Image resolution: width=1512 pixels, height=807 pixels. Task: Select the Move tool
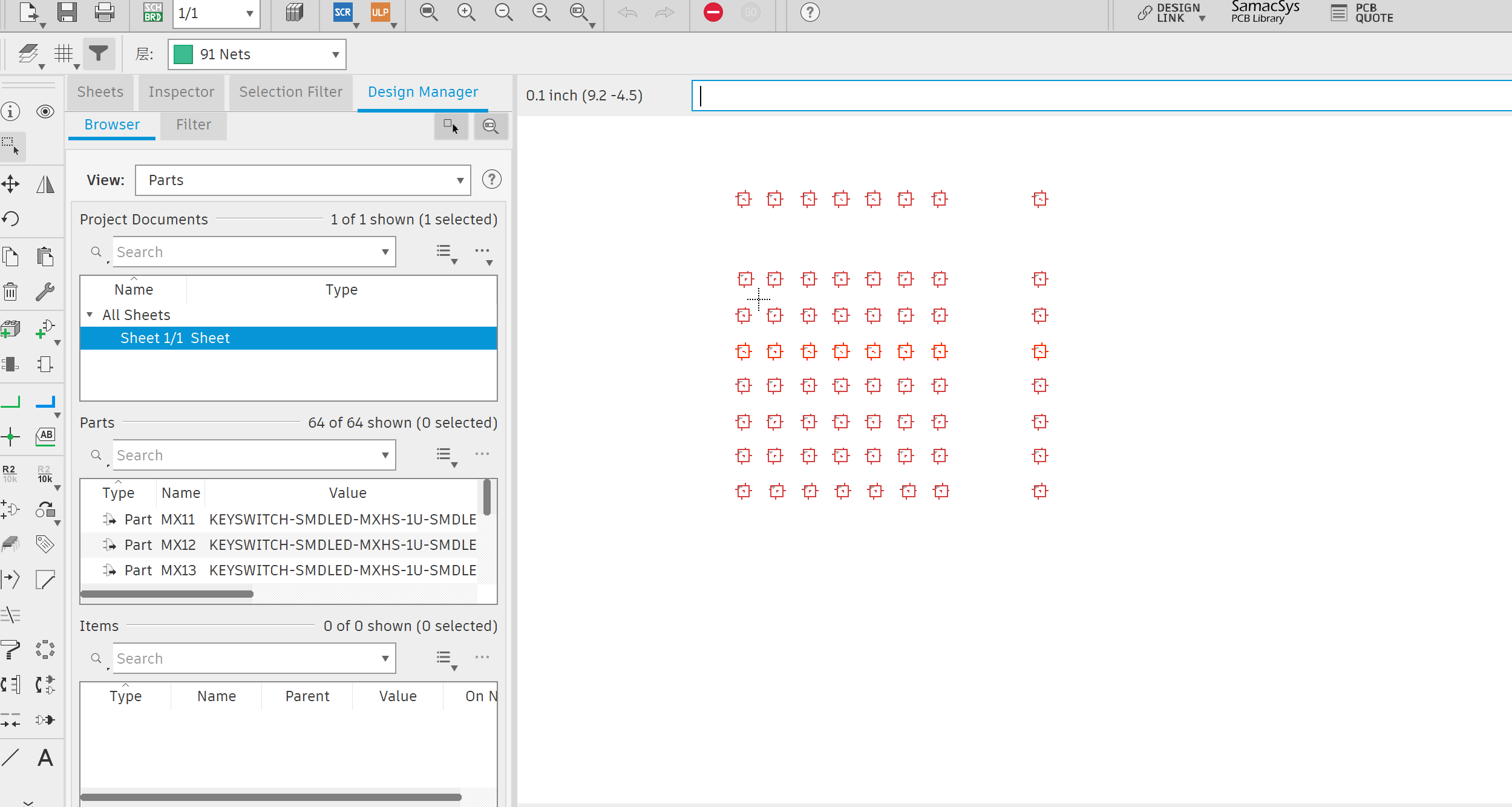click(x=10, y=184)
